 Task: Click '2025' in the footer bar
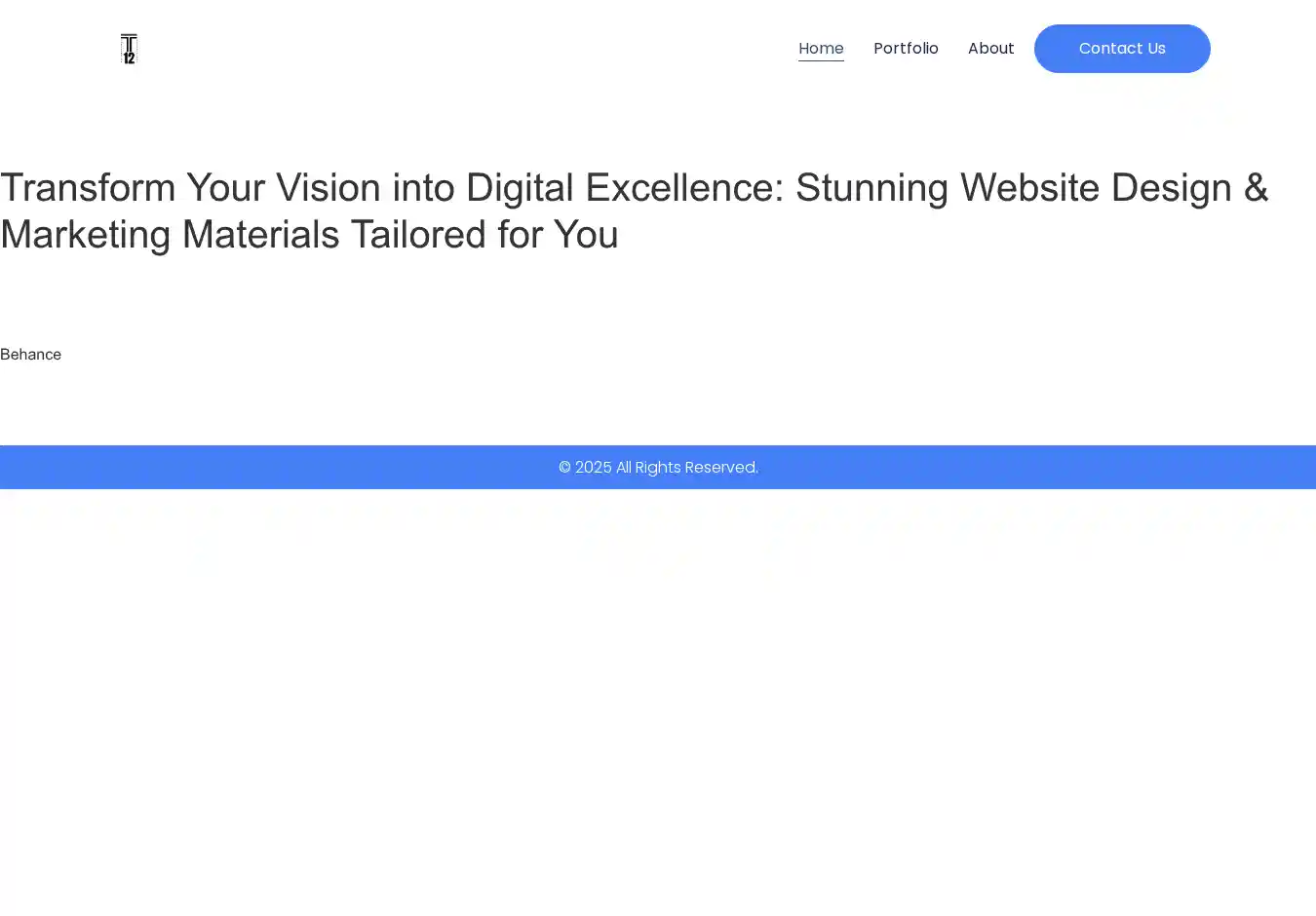click(x=594, y=468)
